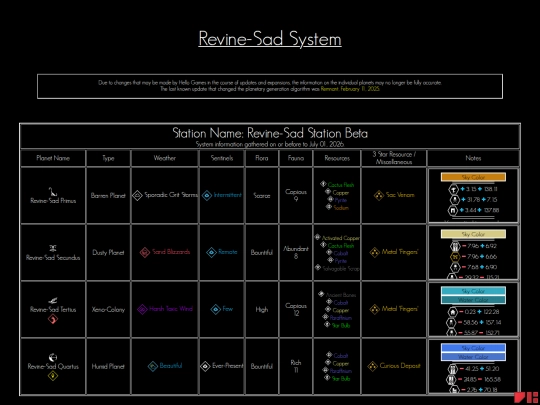Screen dimensions: 540x405
Task: Click the hexagon icon beside coordinates 31.78 7.15
Action: click(454, 199)
